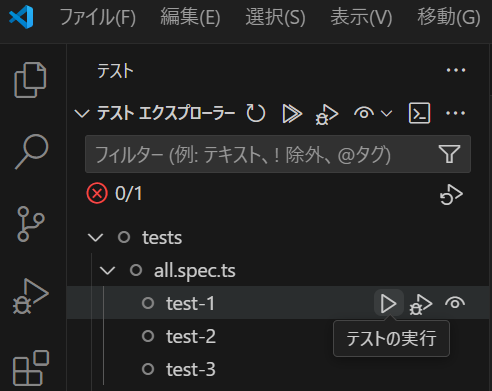Screen dimensions: 492x391
Task: Collapse the tests folder node
Action: (95, 238)
